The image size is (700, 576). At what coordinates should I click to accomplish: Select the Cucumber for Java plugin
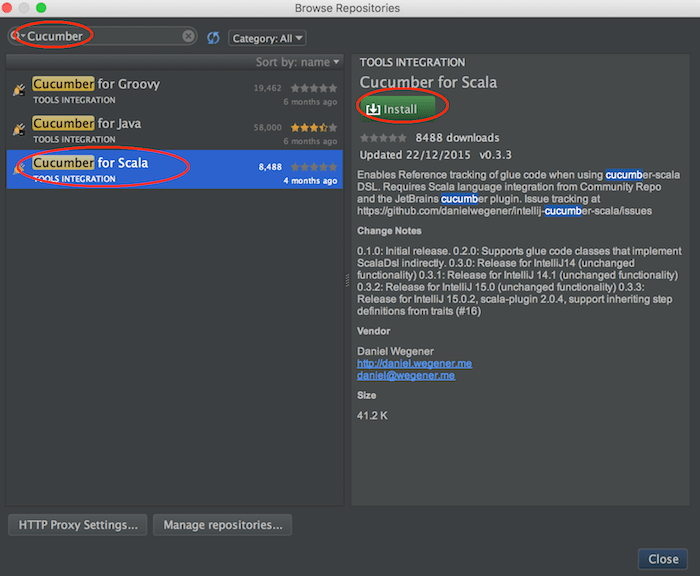pos(175,130)
